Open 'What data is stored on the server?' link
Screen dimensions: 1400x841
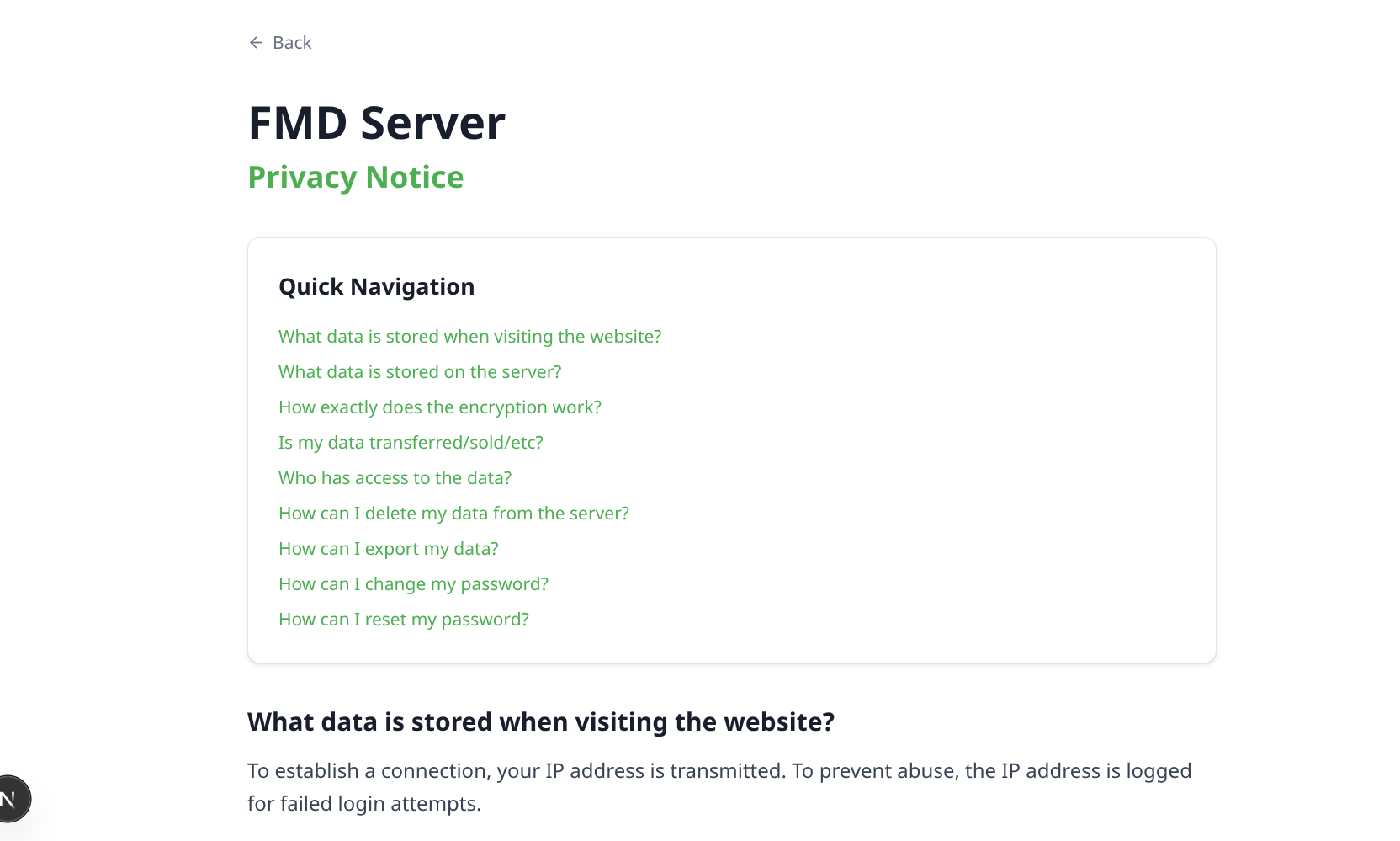(x=419, y=372)
